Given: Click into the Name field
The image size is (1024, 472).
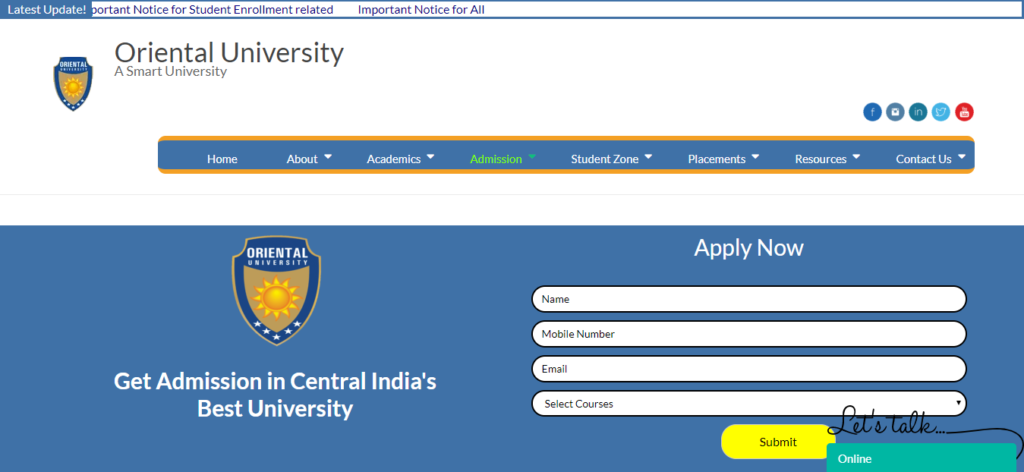Looking at the screenshot, I should point(749,299).
